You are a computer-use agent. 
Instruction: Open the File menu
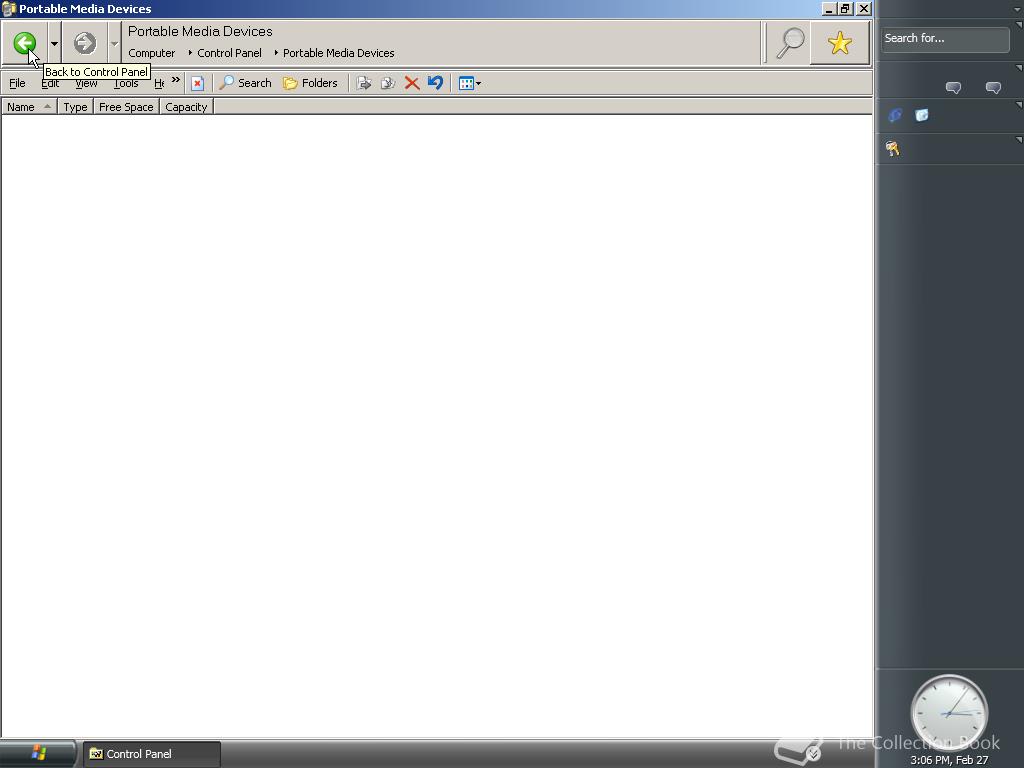[x=17, y=83]
